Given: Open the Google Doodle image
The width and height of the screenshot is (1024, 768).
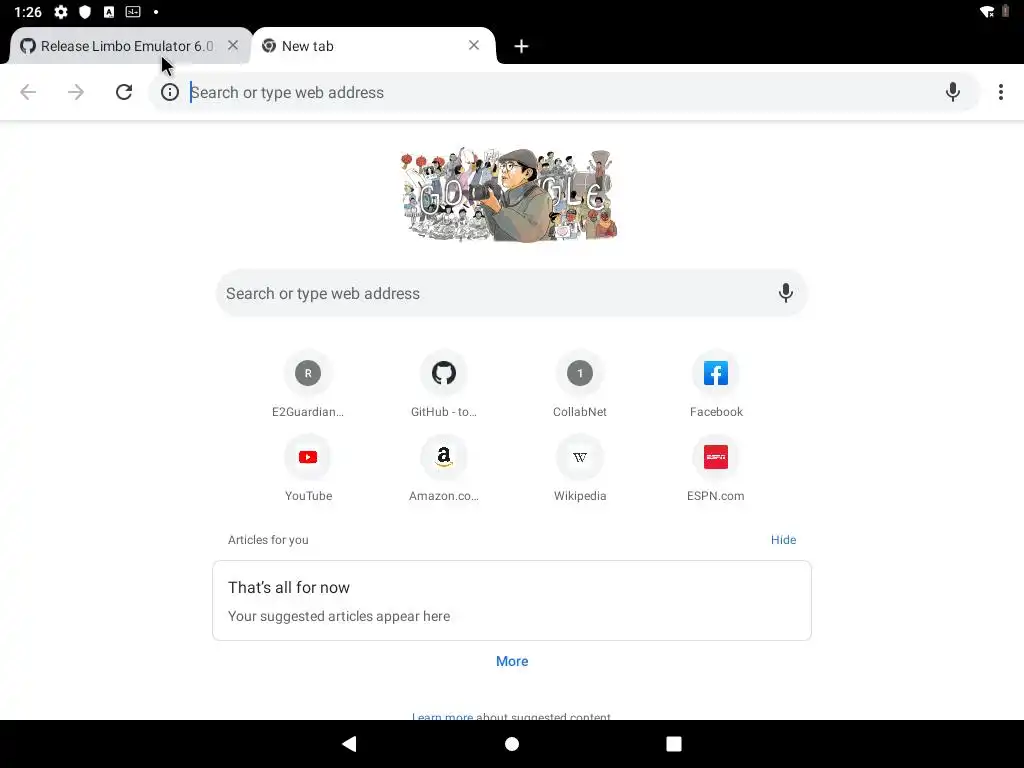Looking at the screenshot, I should pos(509,195).
